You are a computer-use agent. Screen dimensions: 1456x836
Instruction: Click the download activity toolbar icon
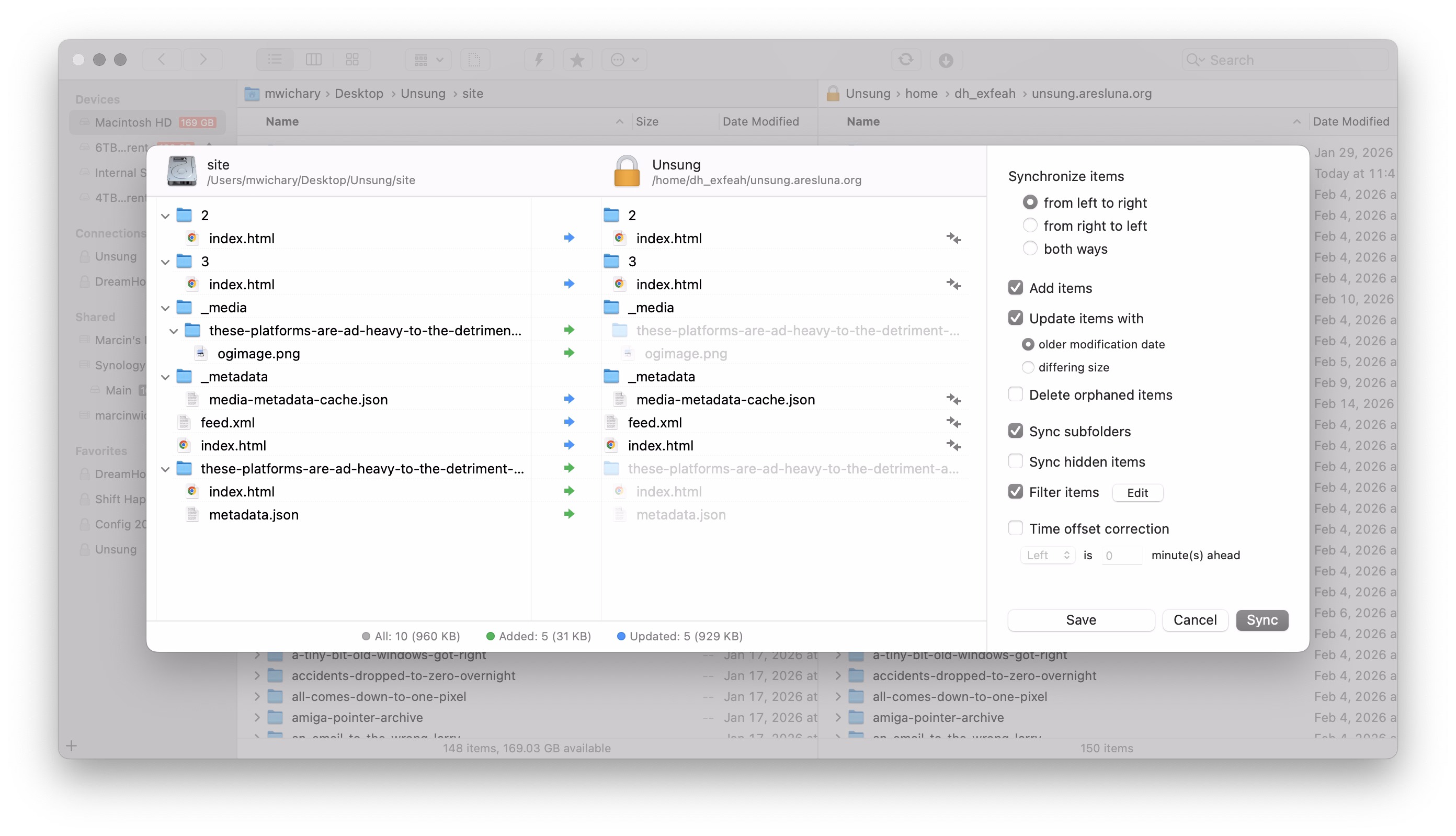click(x=946, y=60)
